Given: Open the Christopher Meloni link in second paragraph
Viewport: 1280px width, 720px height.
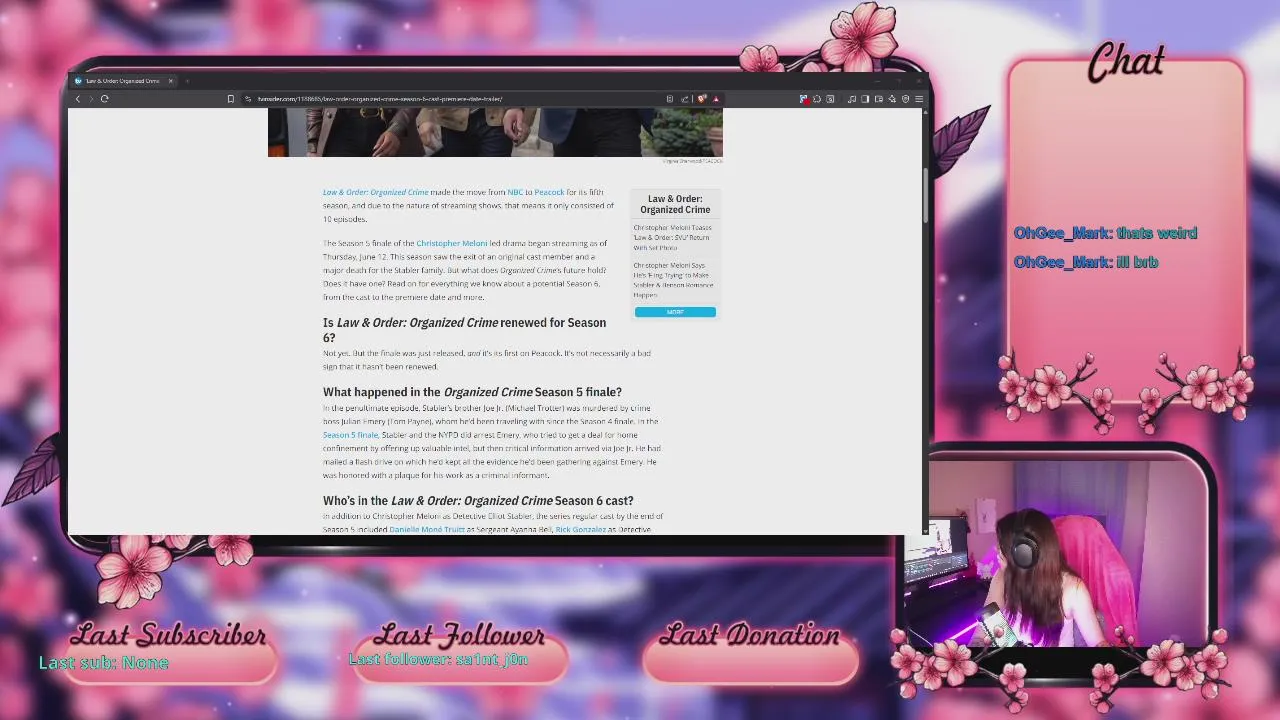Looking at the screenshot, I should [451, 243].
